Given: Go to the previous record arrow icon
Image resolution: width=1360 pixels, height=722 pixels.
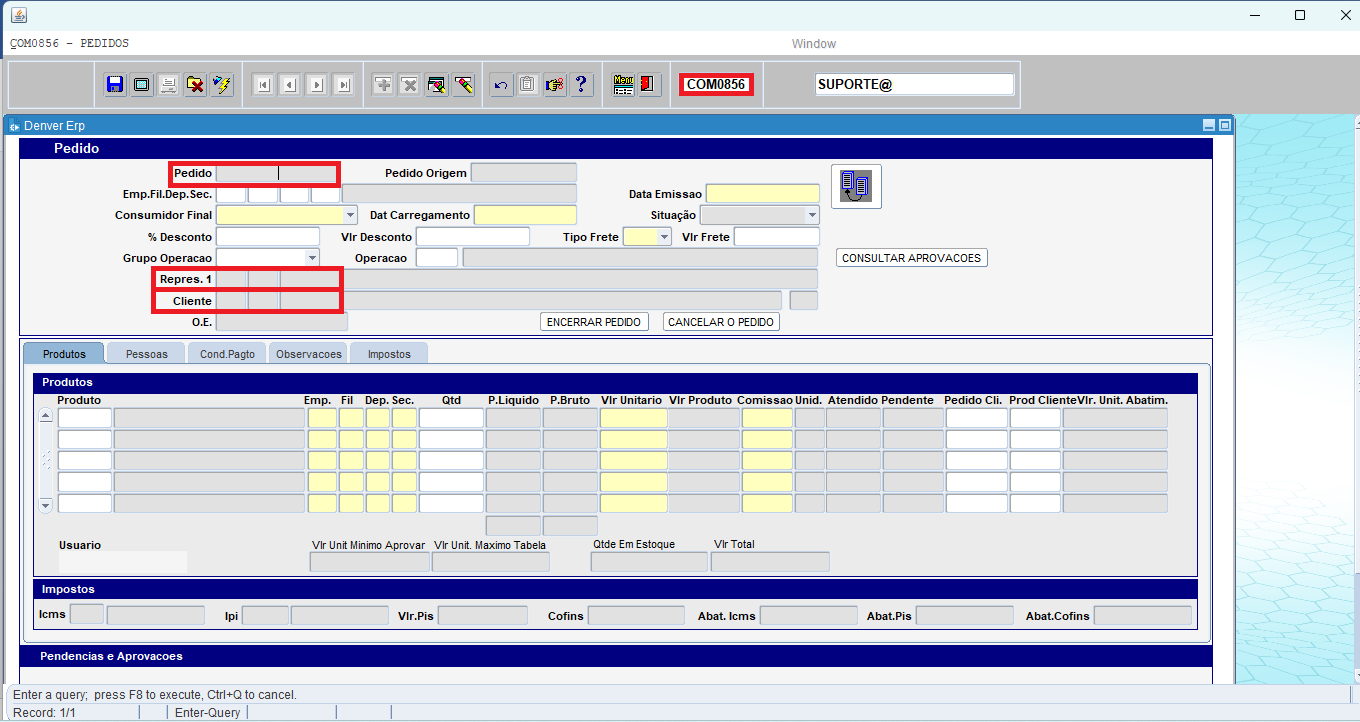Looking at the screenshot, I should [290, 85].
